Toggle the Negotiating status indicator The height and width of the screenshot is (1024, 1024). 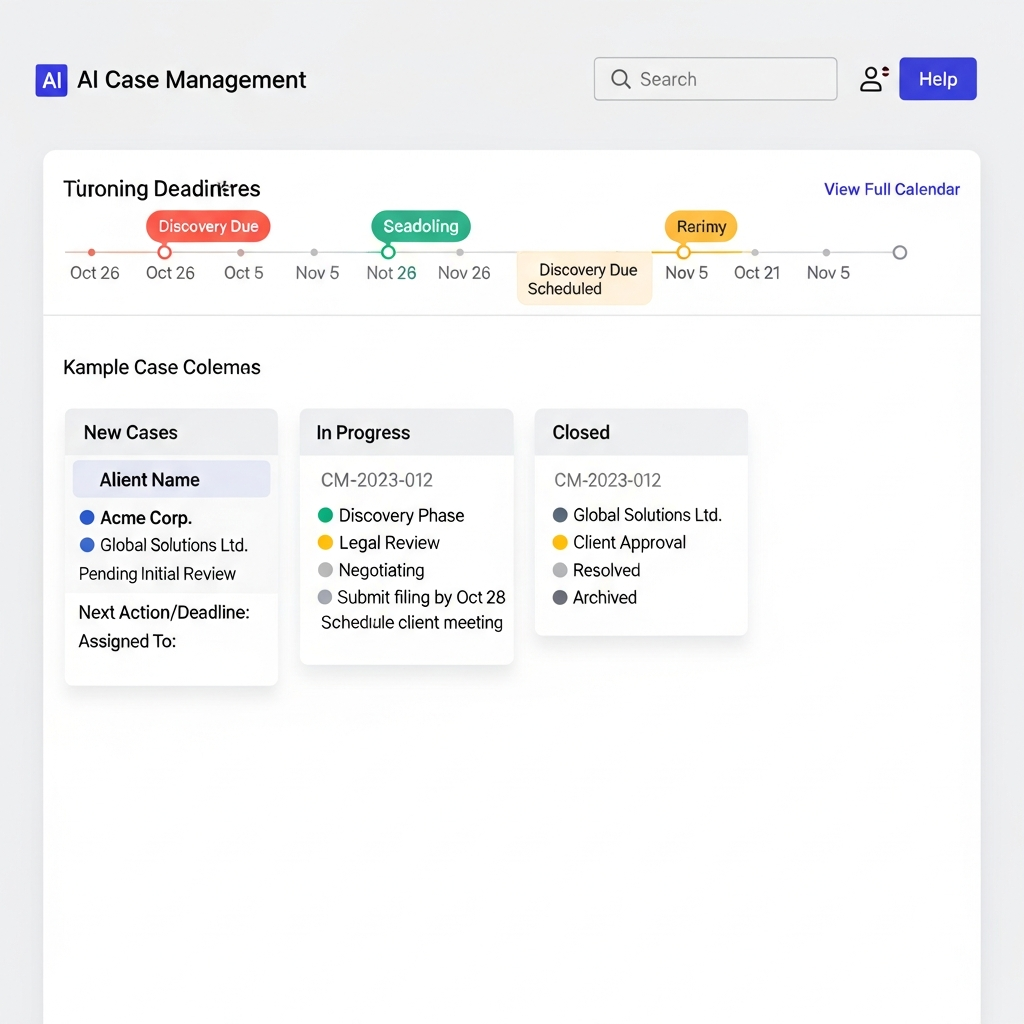tap(324, 570)
